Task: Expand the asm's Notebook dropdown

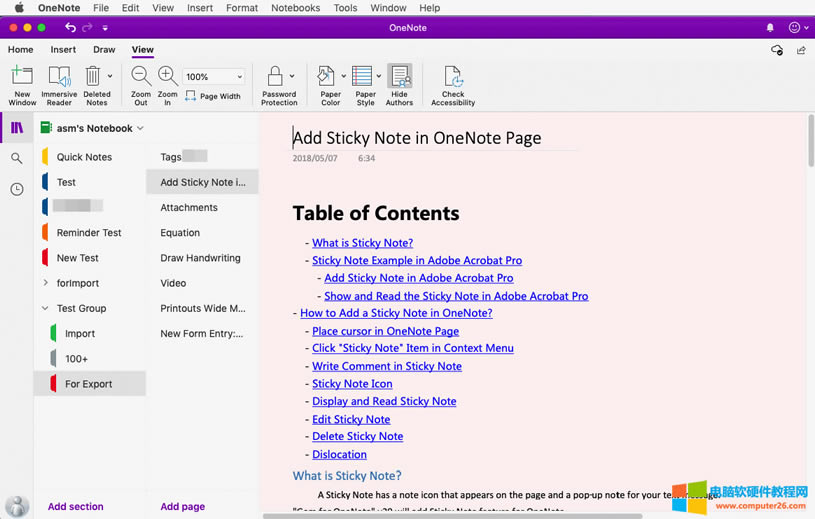Action: pyautogui.click(x=141, y=128)
